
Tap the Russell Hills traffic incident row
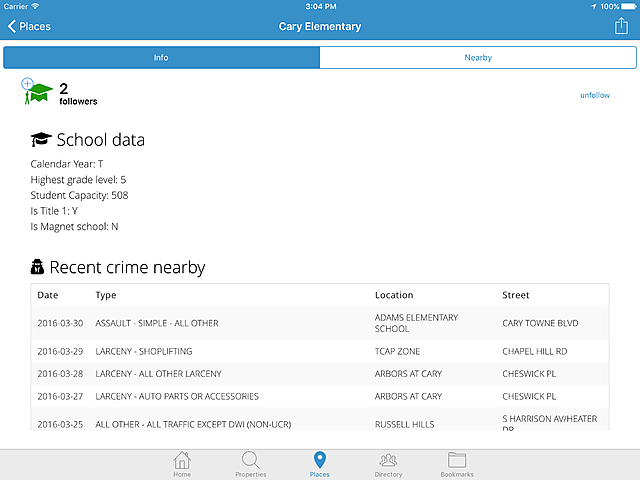(x=320, y=423)
